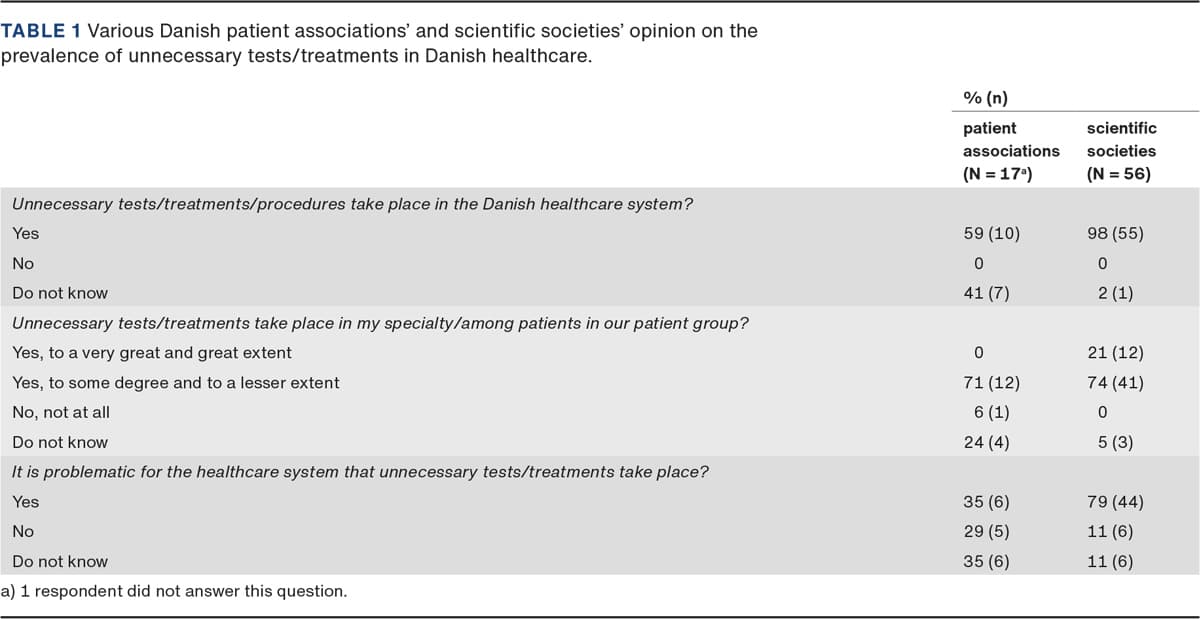Image resolution: width=1200 pixels, height=619 pixels.
Task: Select the "79 (44)" cell
Action: (1114, 502)
